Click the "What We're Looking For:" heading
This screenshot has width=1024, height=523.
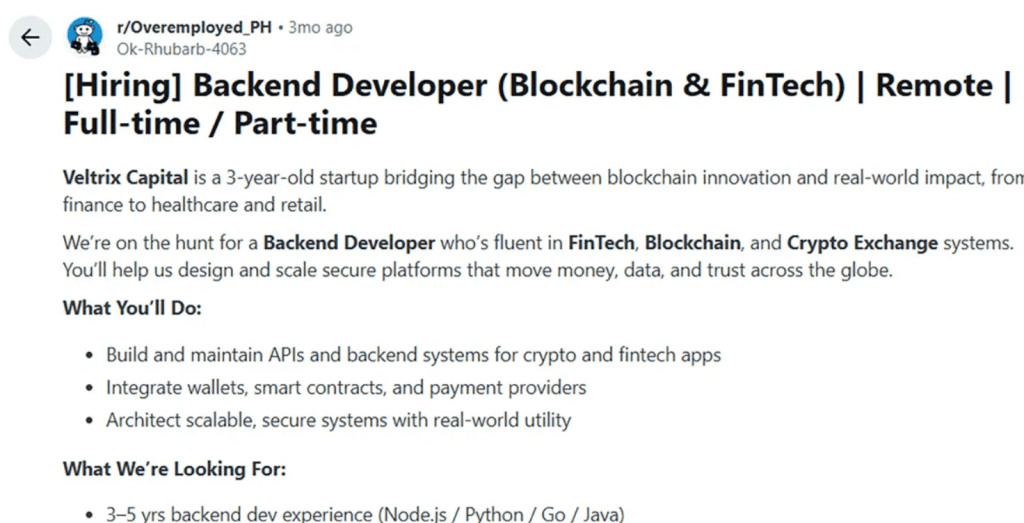coord(174,468)
